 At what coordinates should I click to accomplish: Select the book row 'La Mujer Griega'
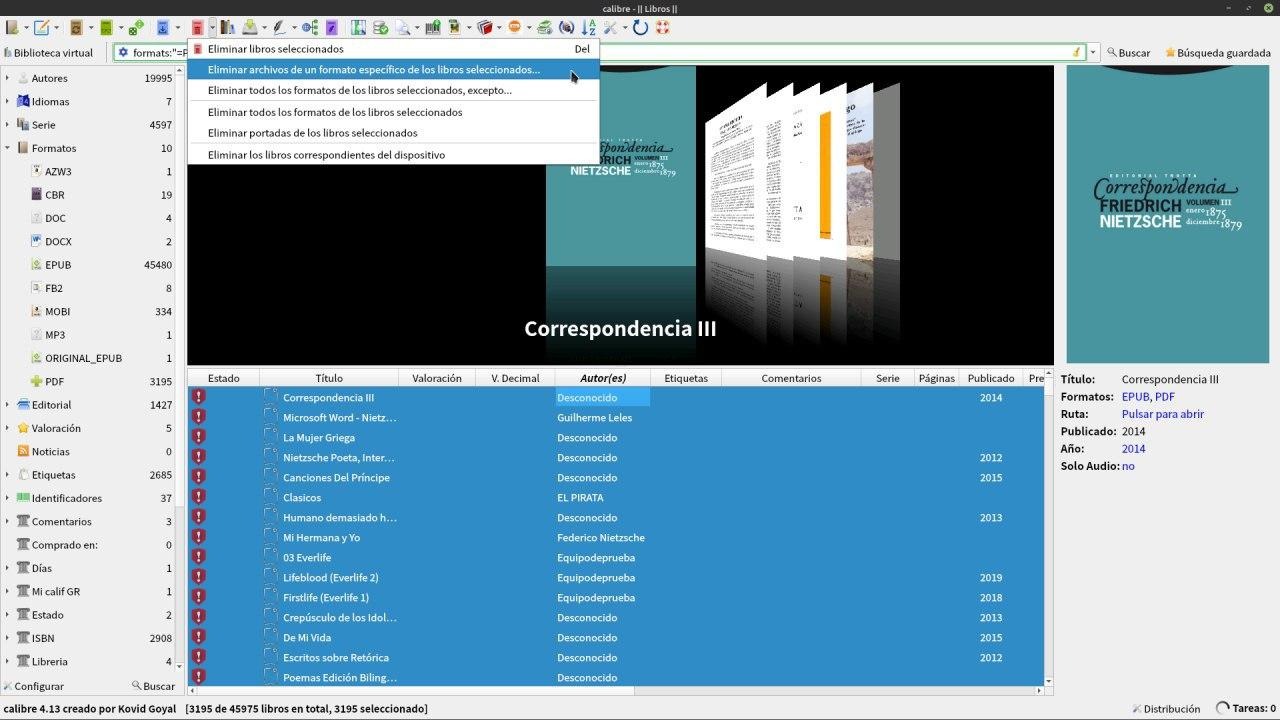[615, 437]
